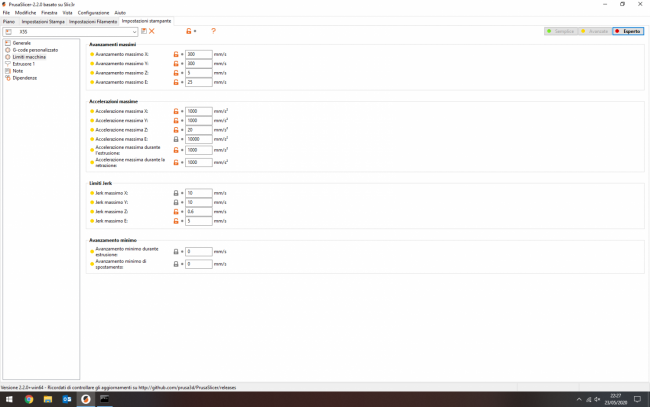Select Estrusore 1 in the sidebar
Viewport: 650px width, 407px height.
click(24, 64)
